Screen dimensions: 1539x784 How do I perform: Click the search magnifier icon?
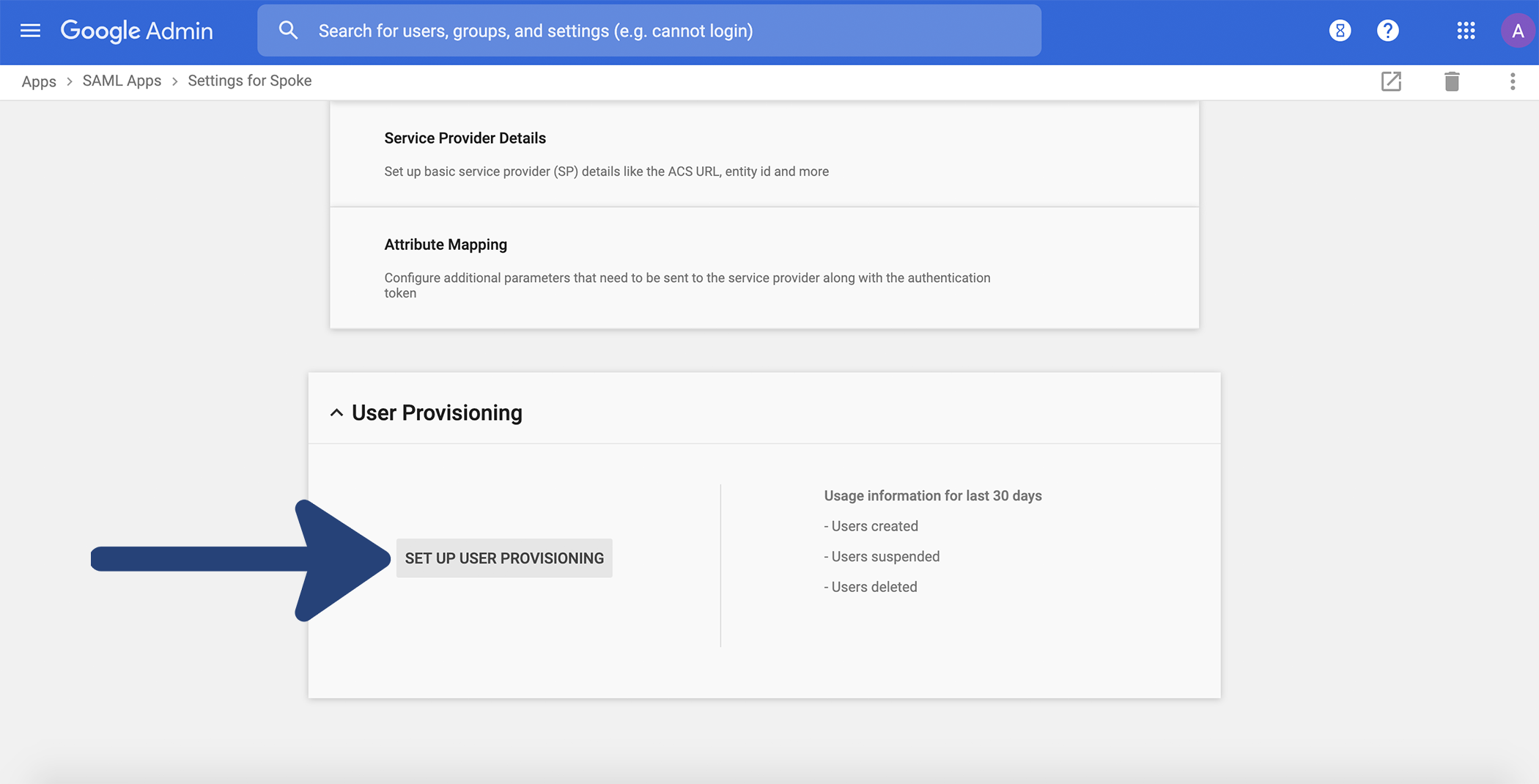coord(288,30)
